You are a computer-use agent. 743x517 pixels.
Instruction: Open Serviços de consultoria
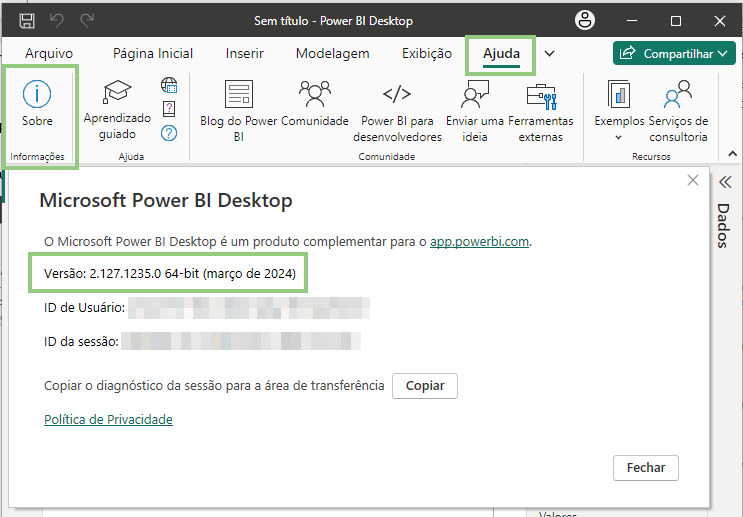tap(678, 111)
